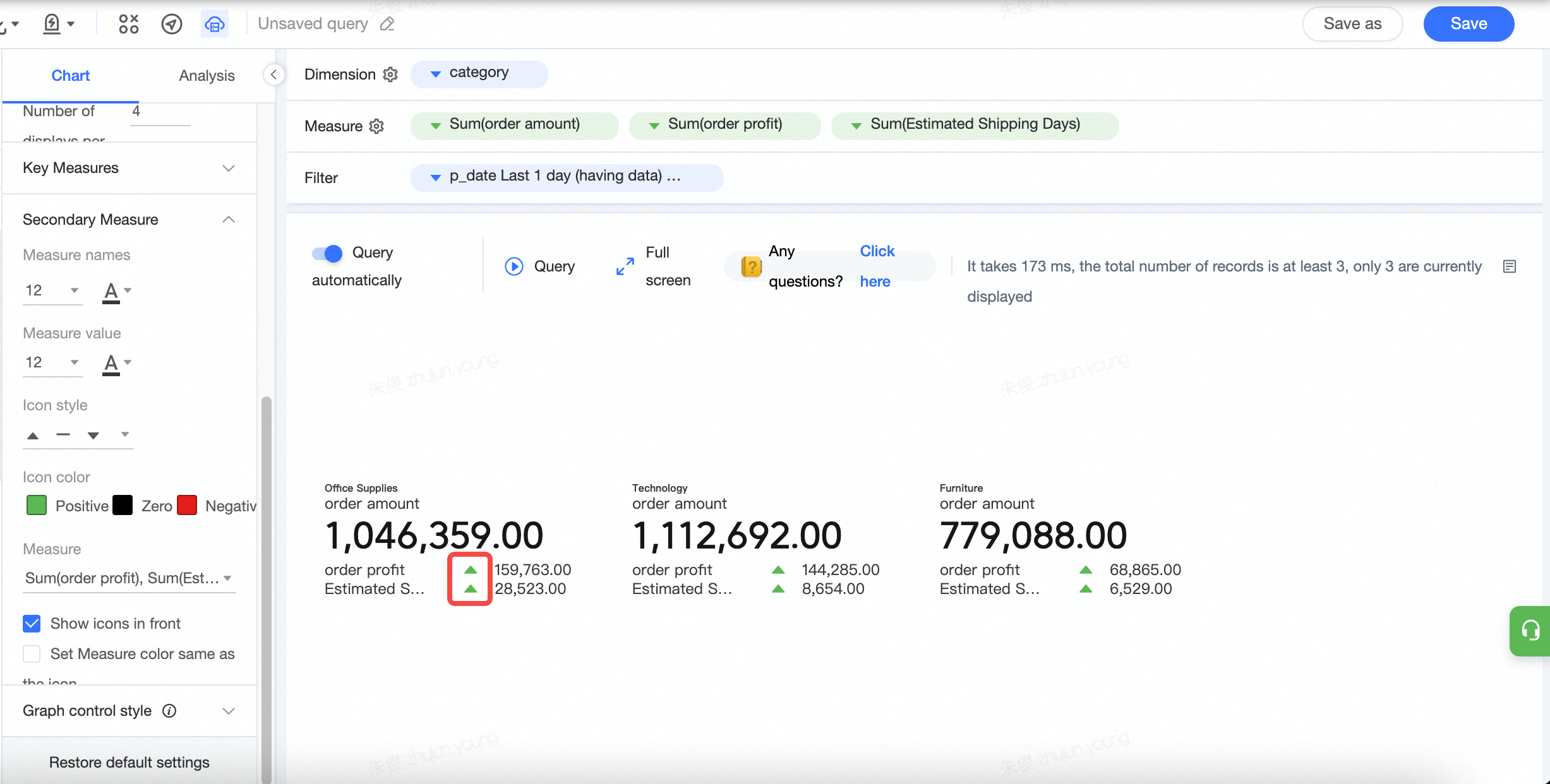Screen dimensions: 1550x784
Task: Click the 144,285.00 order profit value
Action: [x=841, y=570]
